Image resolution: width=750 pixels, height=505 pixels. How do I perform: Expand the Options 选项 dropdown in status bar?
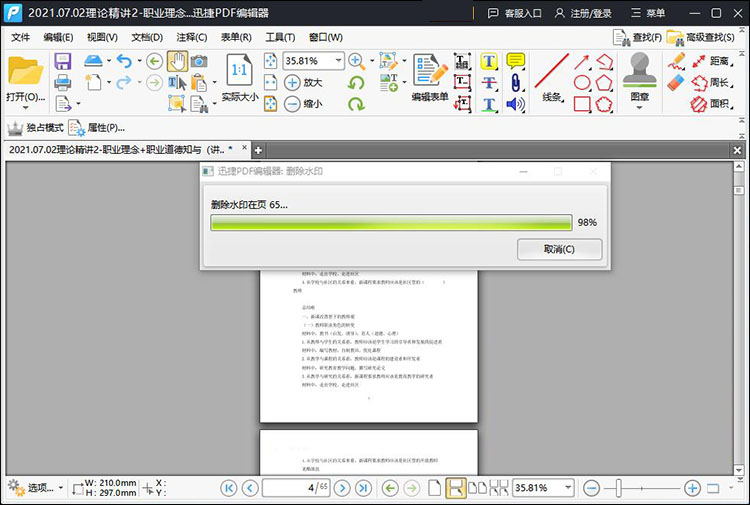click(61, 488)
